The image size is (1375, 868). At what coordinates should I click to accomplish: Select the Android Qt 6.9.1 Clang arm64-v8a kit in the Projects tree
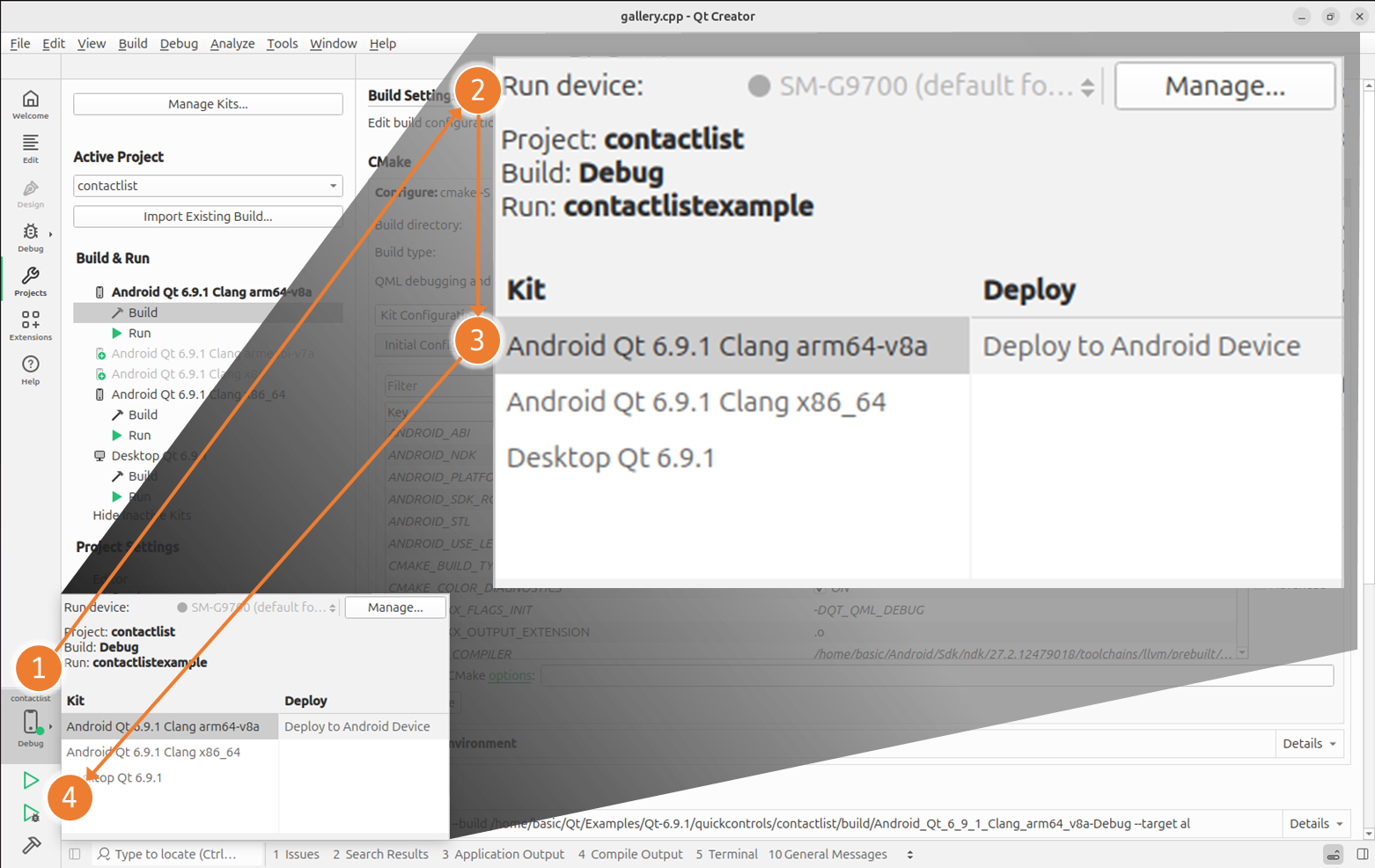click(211, 292)
